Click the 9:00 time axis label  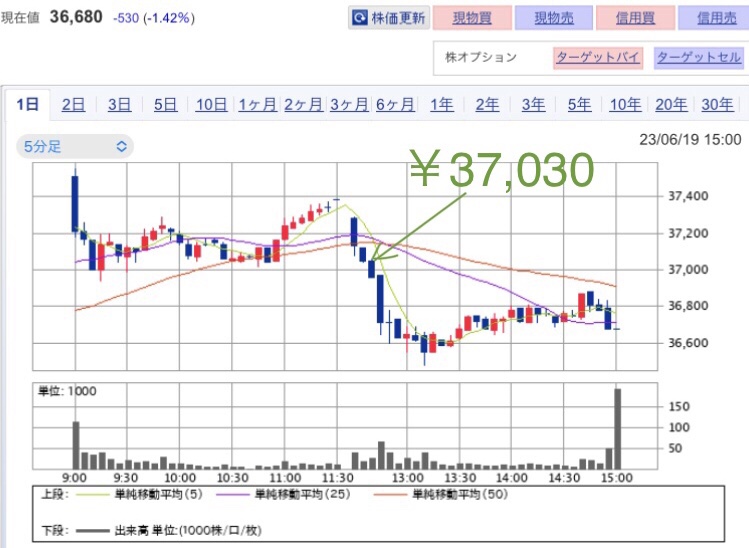tap(75, 478)
